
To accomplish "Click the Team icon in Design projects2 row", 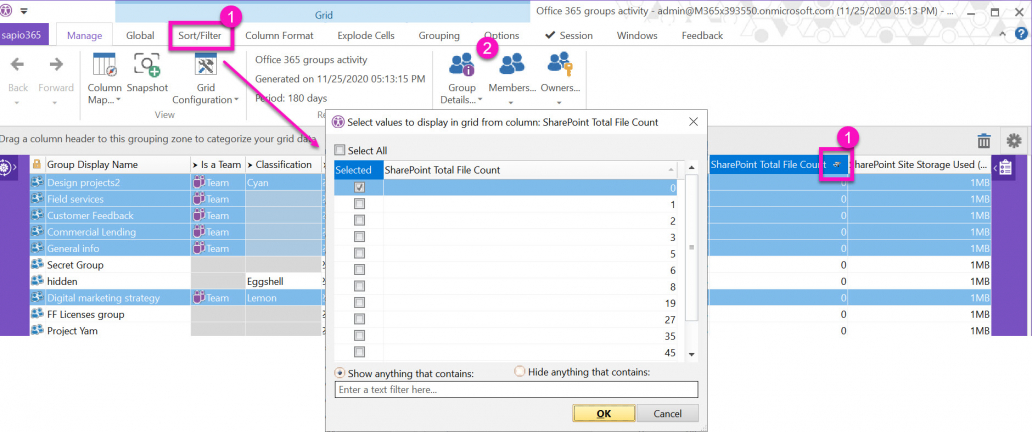I will [x=199, y=182].
